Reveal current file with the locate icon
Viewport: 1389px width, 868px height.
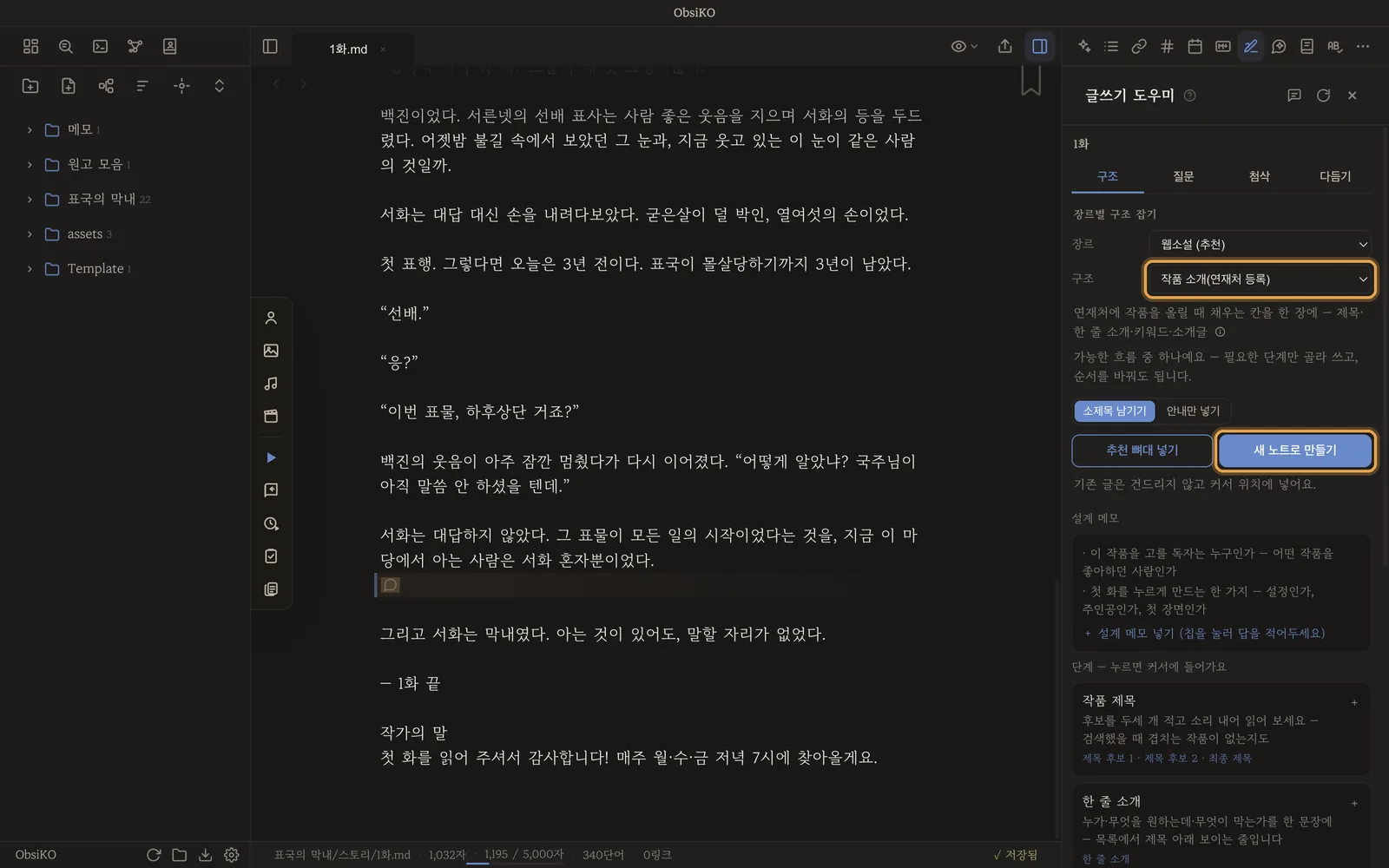(x=181, y=85)
